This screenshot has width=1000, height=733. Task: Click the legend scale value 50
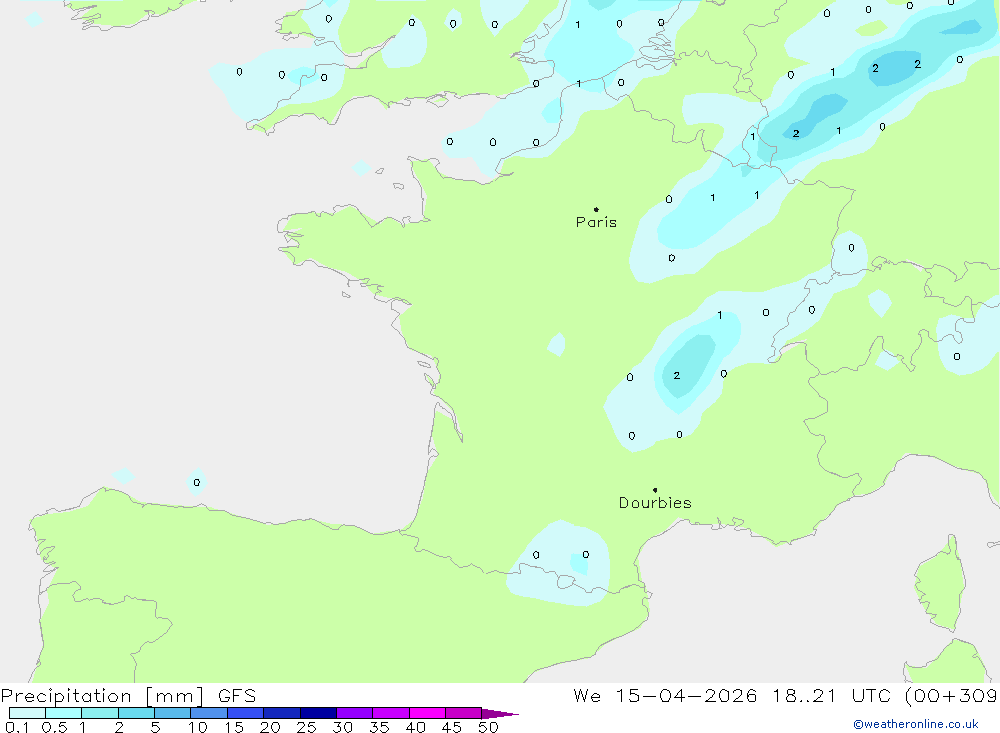point(488,727)
